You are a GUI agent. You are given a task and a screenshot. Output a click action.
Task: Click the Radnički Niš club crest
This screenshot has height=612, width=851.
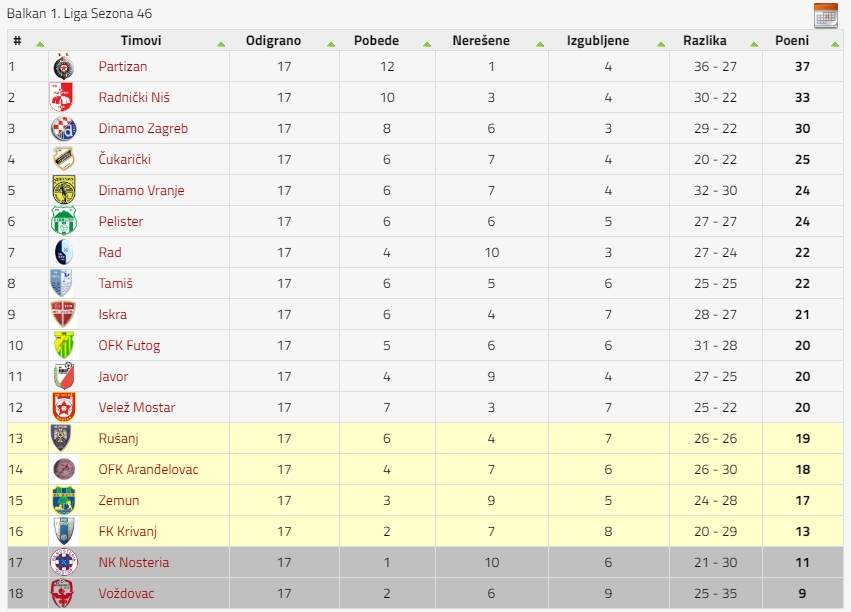point(61,97)
